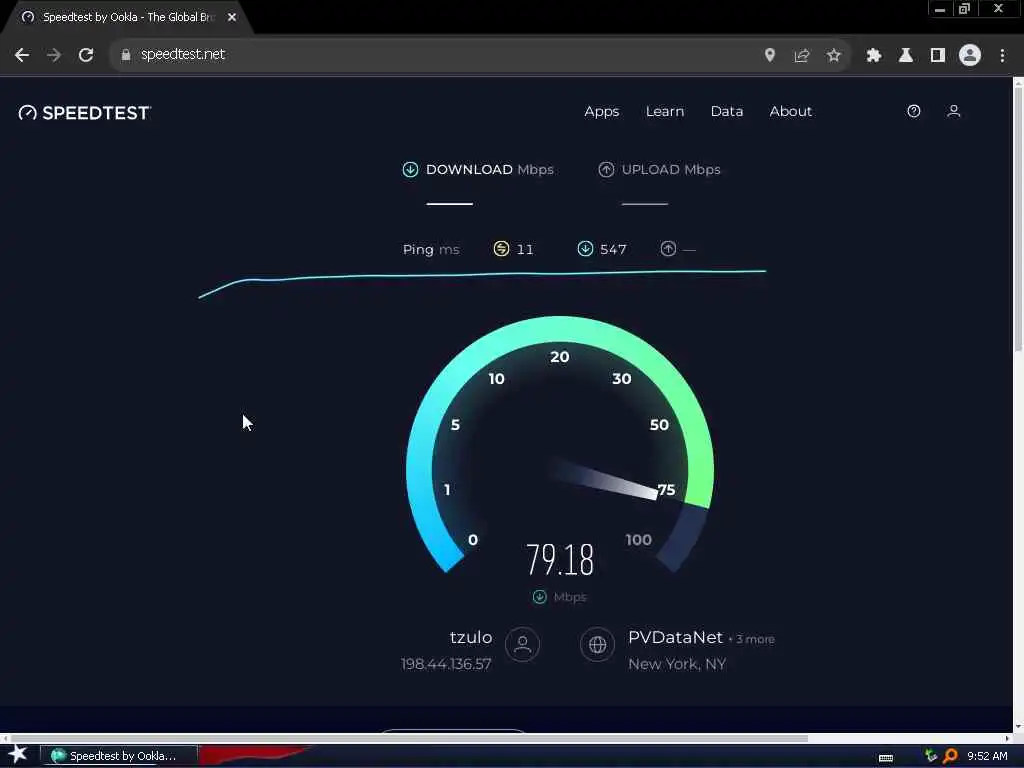Screen dimensions: 1024x768
Task: Click the UPLOAD arrow icon
Action: (x=606, y=170)
